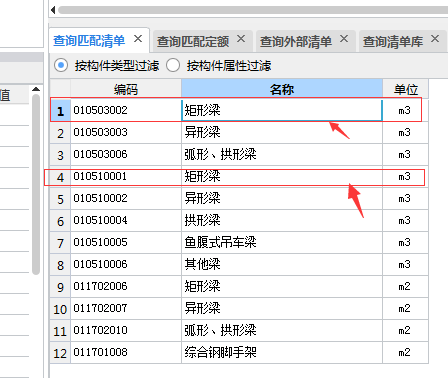Select row number 4 header
The width and height of the screenshot is (448, 378).
coord(60,177)
